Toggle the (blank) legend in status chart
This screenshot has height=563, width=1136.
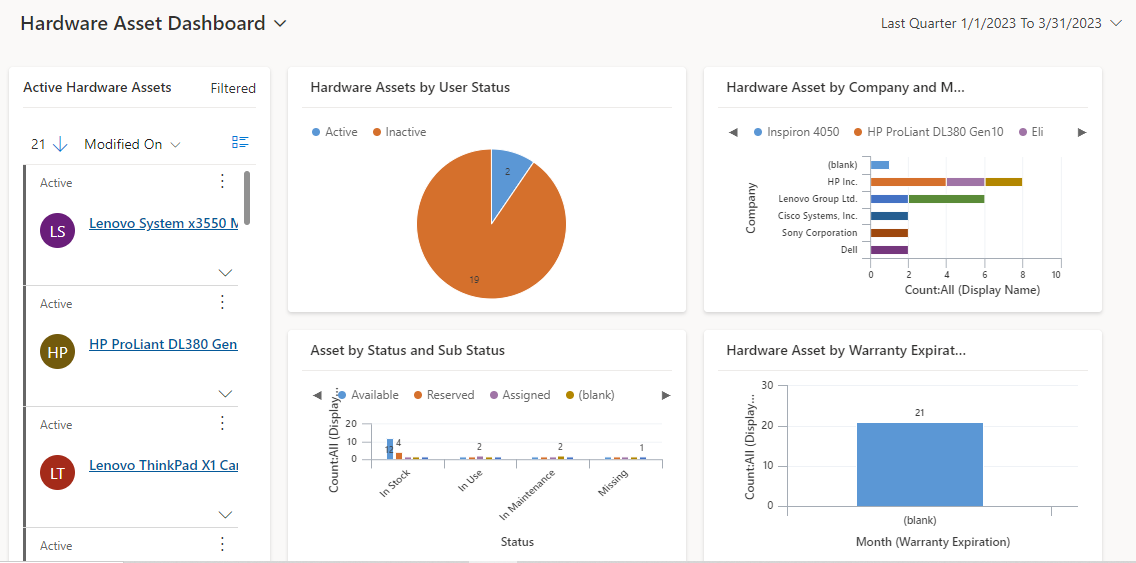point(590,395)
